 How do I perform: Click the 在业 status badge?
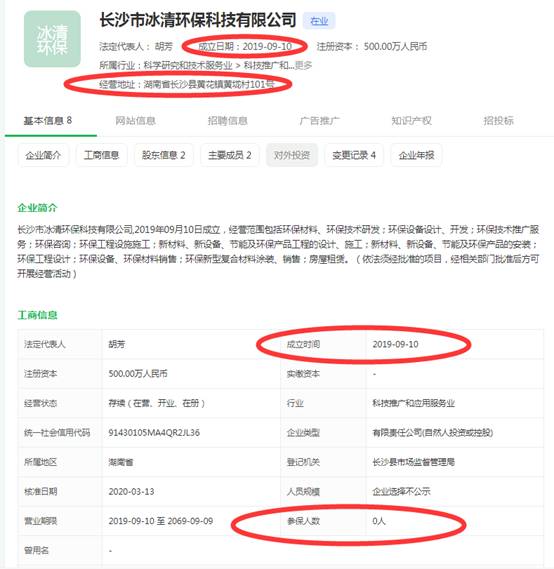[x=319, y=21]
